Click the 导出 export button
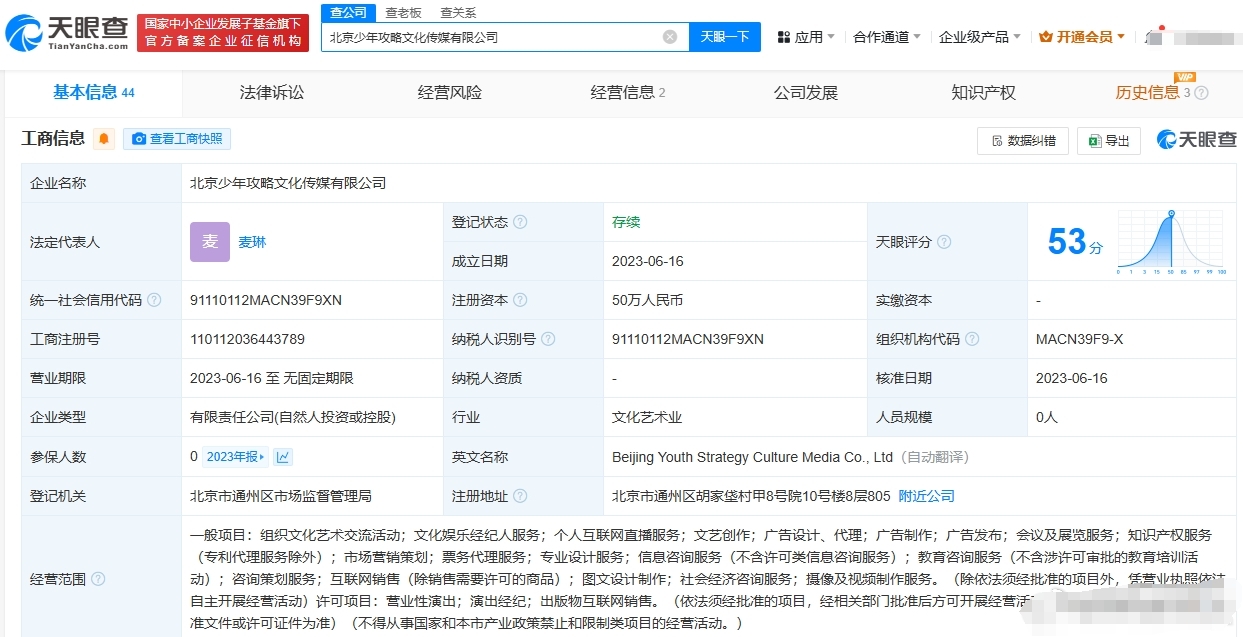 pos(1109,141)
